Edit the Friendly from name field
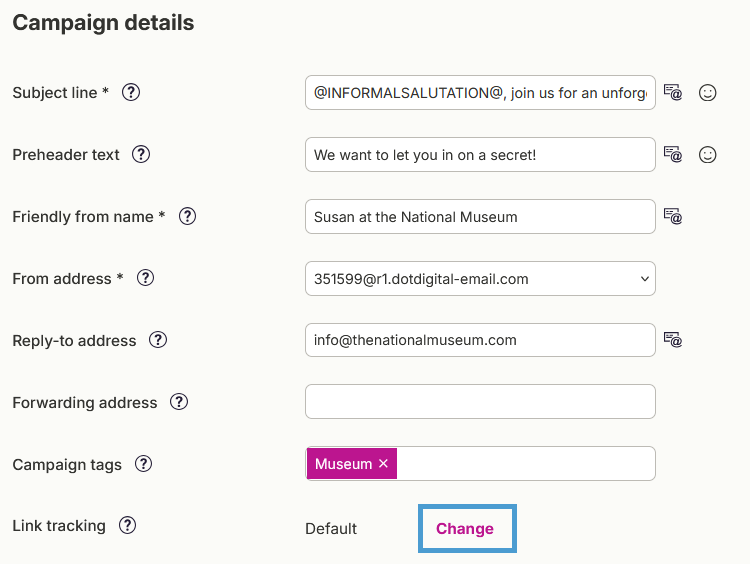The height and width of the screenshot is (564, 750). pyautogui.click(x=480, y=216)
